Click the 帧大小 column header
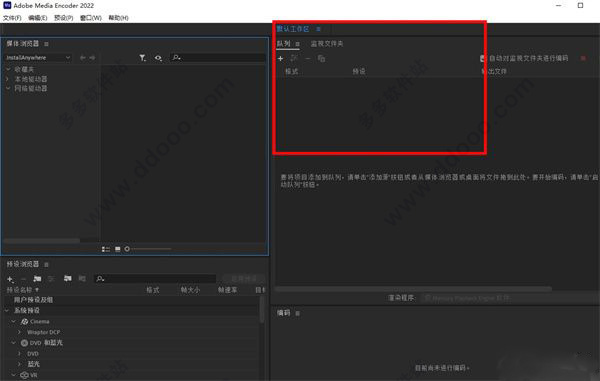The image size is (600, 381). tap(190, 290)
